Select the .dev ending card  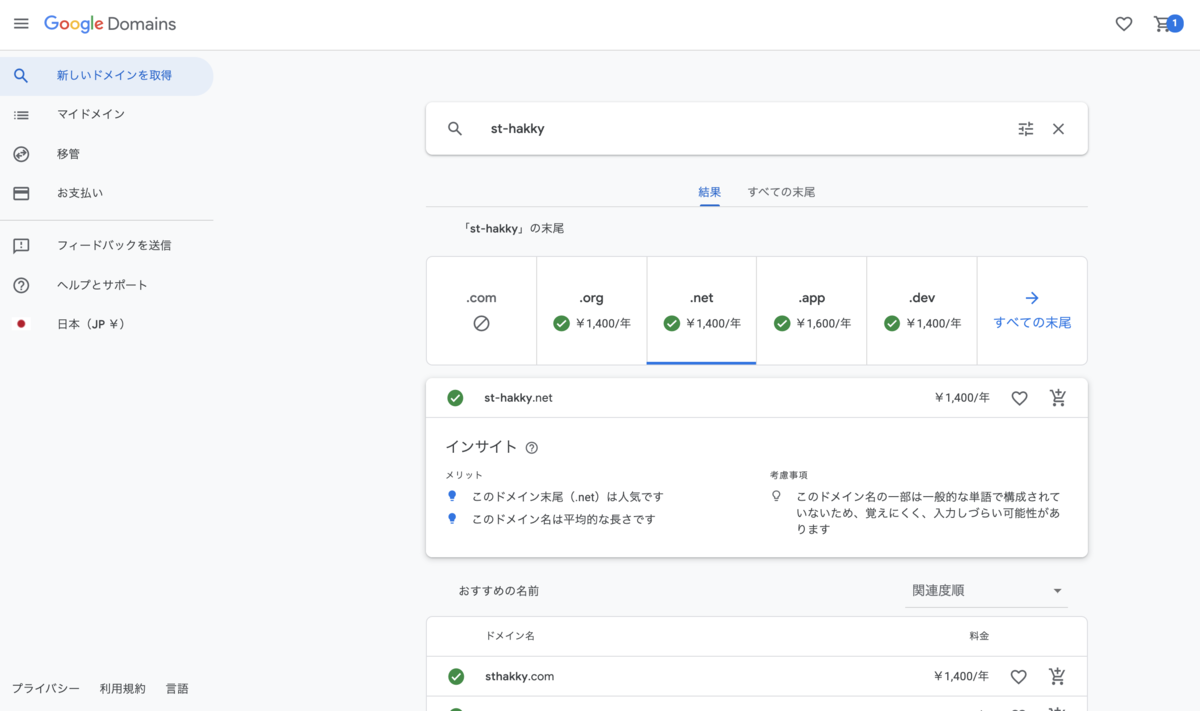(922, 311)
